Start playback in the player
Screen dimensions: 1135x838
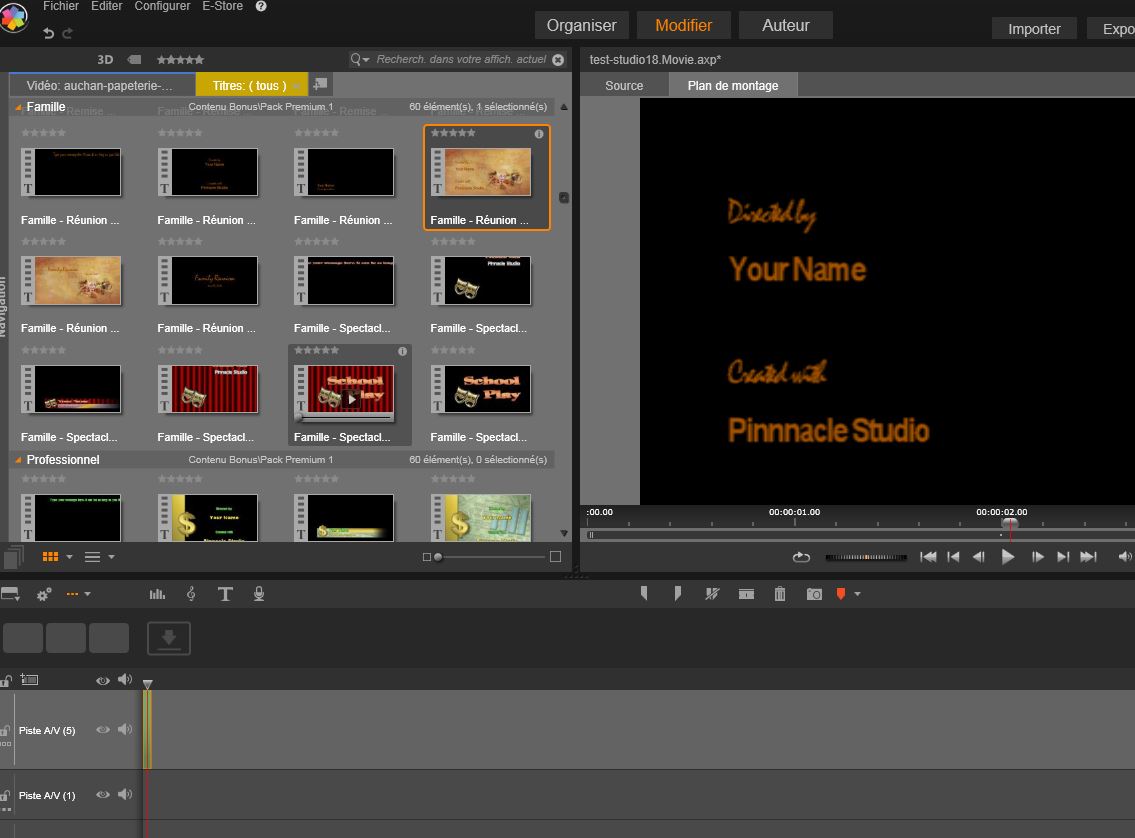[x=1007, y=556]
